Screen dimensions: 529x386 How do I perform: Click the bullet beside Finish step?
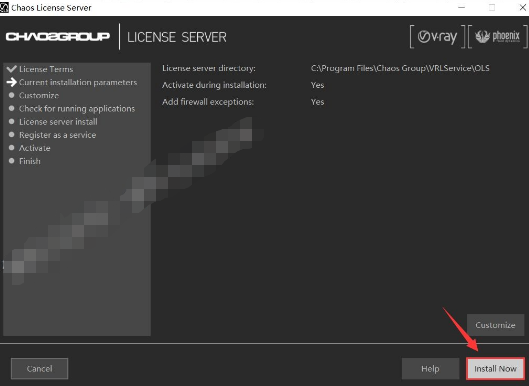pyautogui.click(x=11, y=161)
